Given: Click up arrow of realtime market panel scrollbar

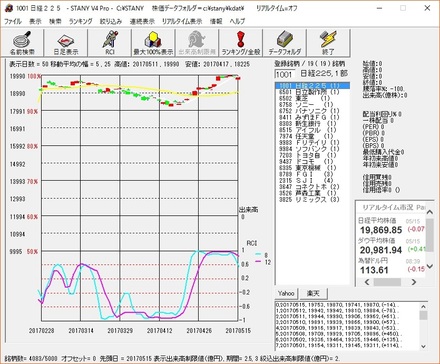Looking at the screenshot, I should pos(430,212).
